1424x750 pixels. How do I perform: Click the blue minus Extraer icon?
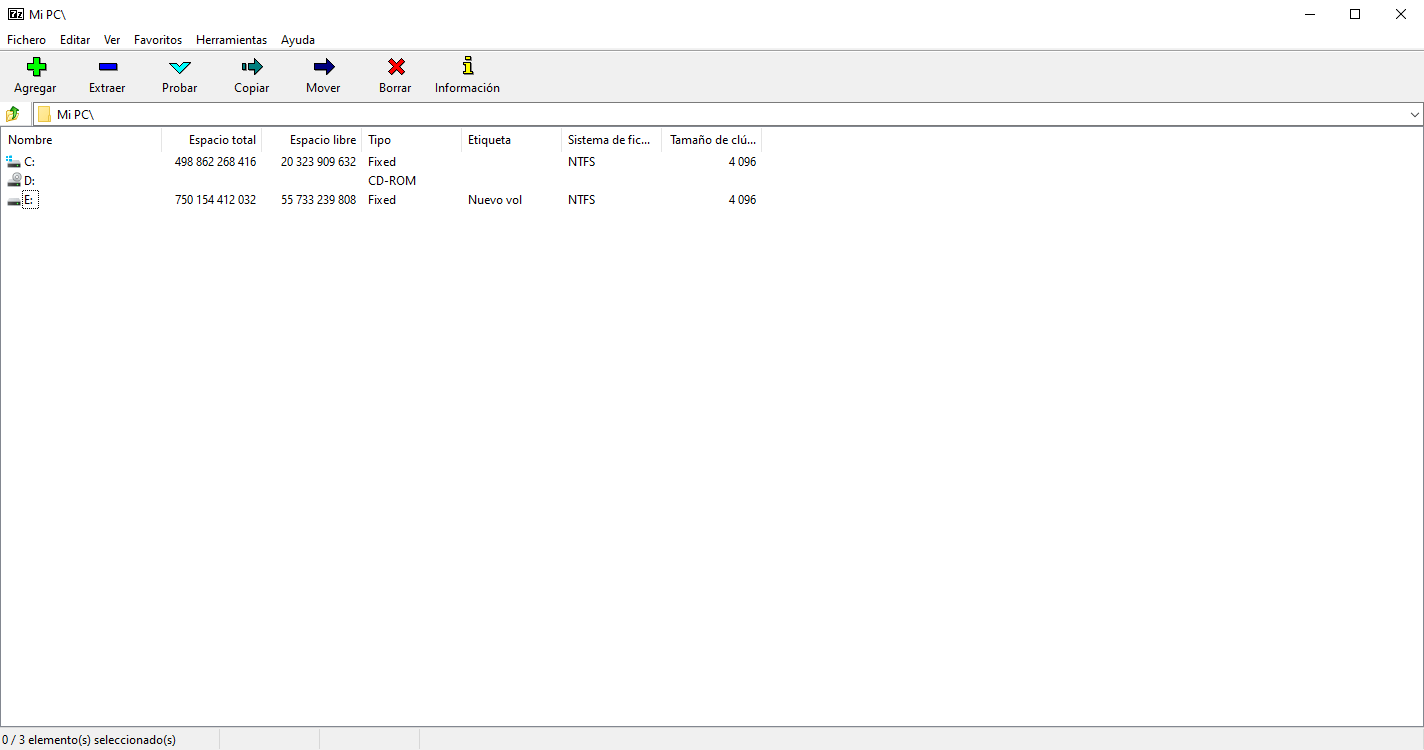[108, 67]
